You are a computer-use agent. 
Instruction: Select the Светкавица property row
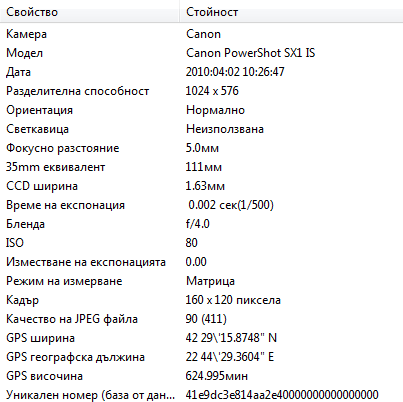pos(201,129)
